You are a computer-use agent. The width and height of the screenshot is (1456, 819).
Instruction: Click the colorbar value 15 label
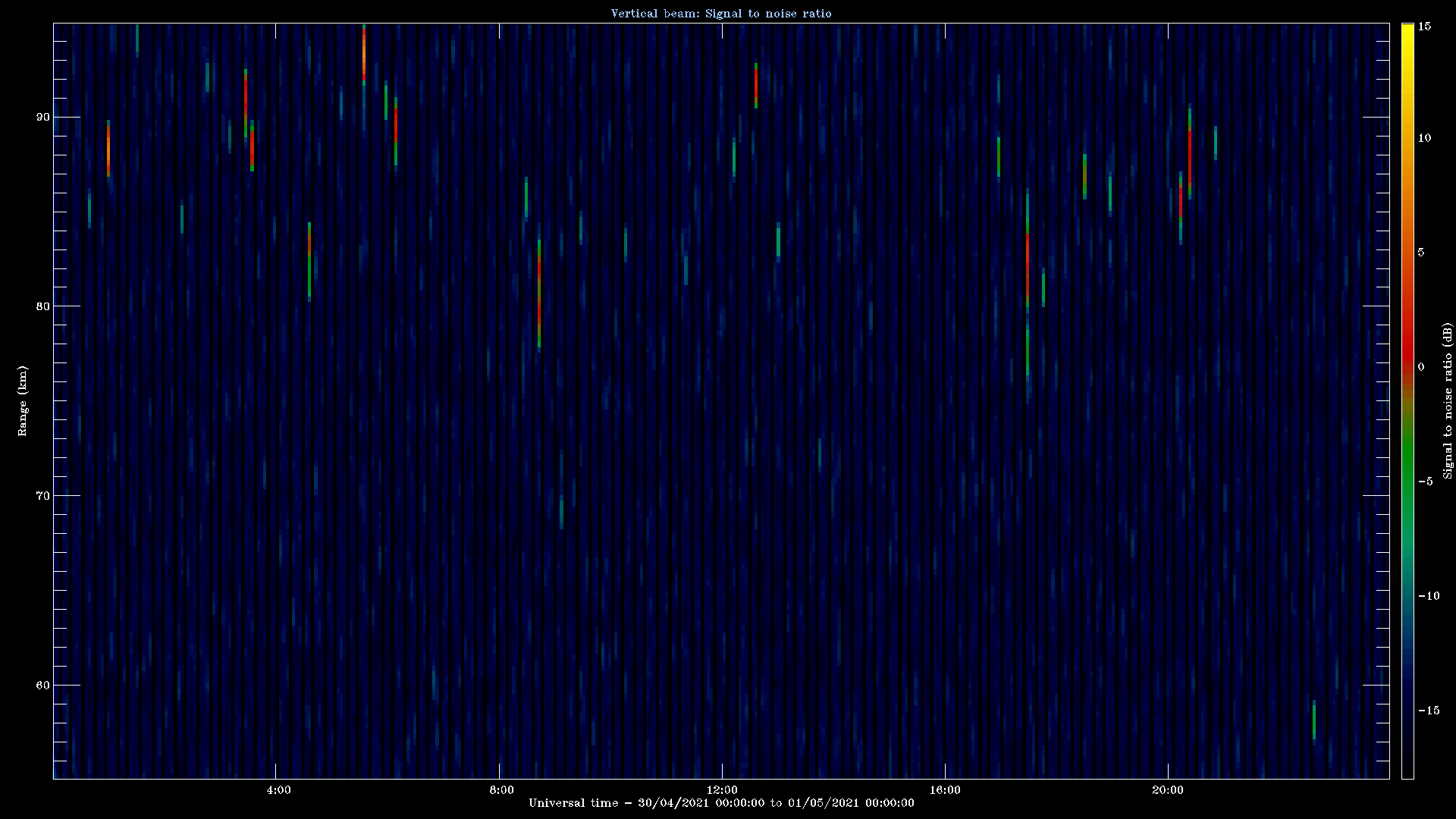pyautogui.click(x=1424, y=27)
